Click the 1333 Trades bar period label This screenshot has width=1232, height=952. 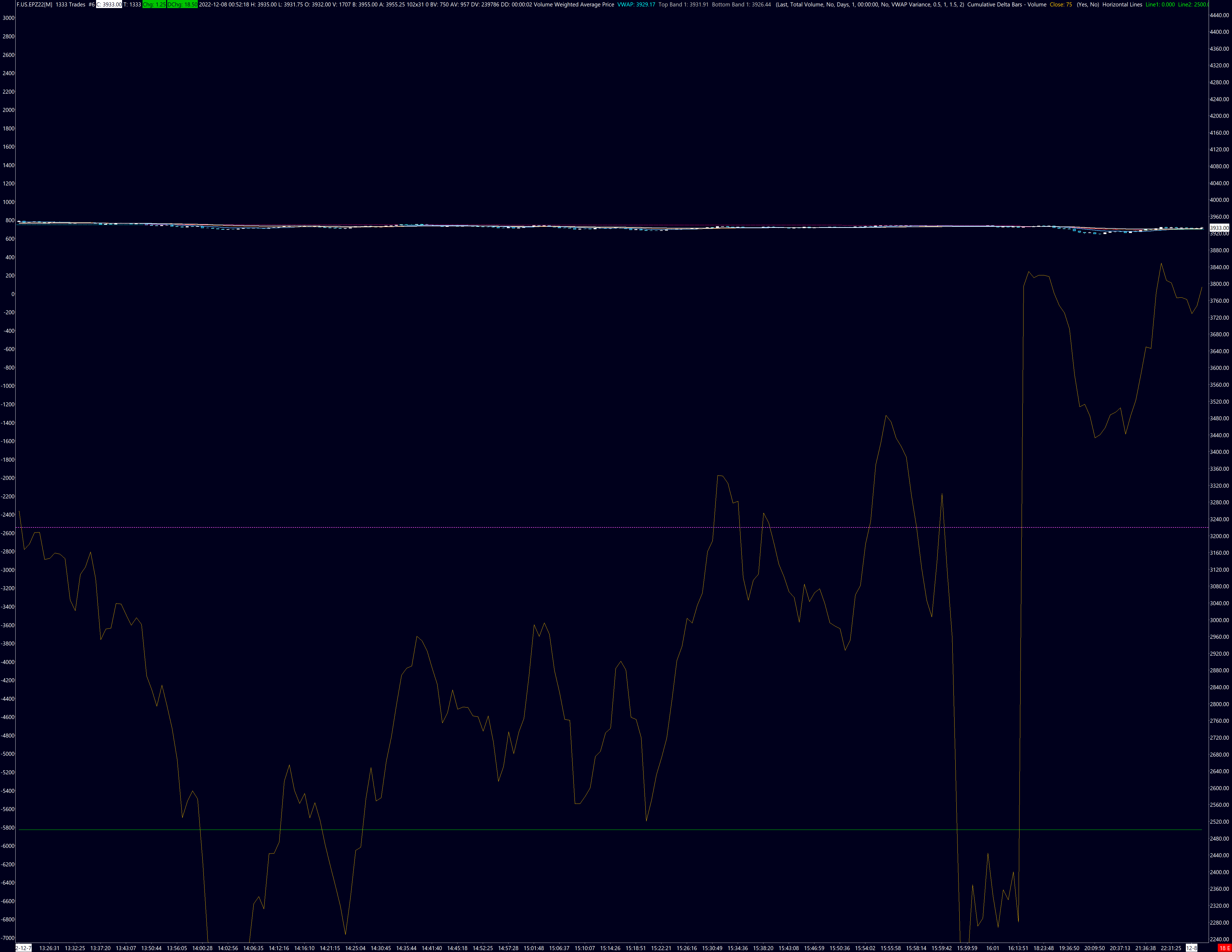pos(71,5)
